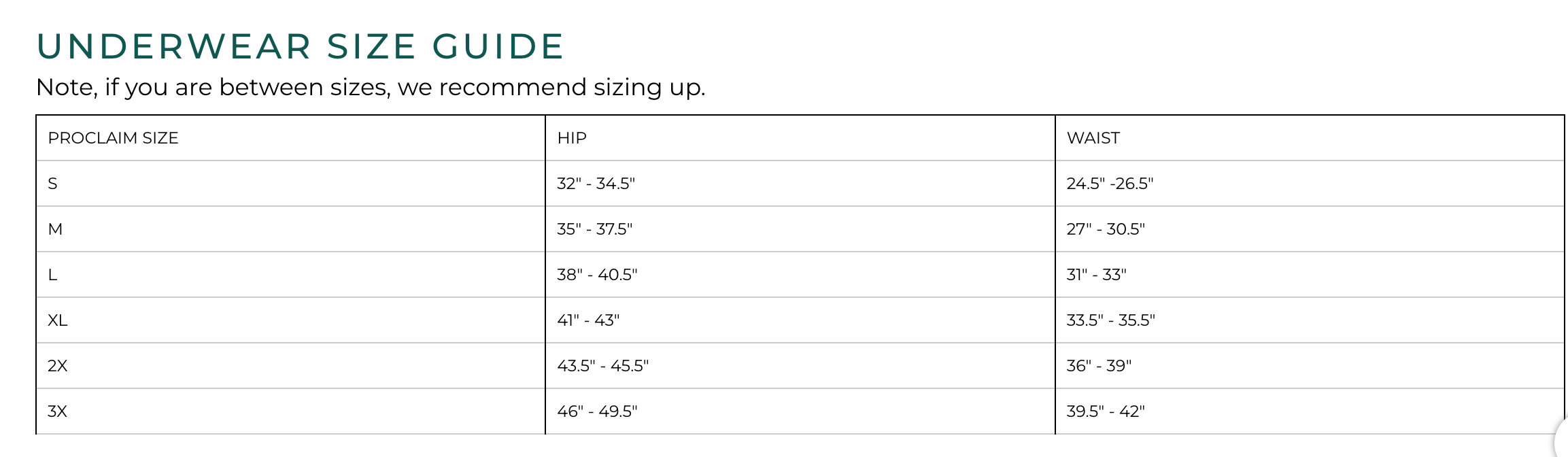Click waist measurement 36" - 39"

[x=1099, y=366]
